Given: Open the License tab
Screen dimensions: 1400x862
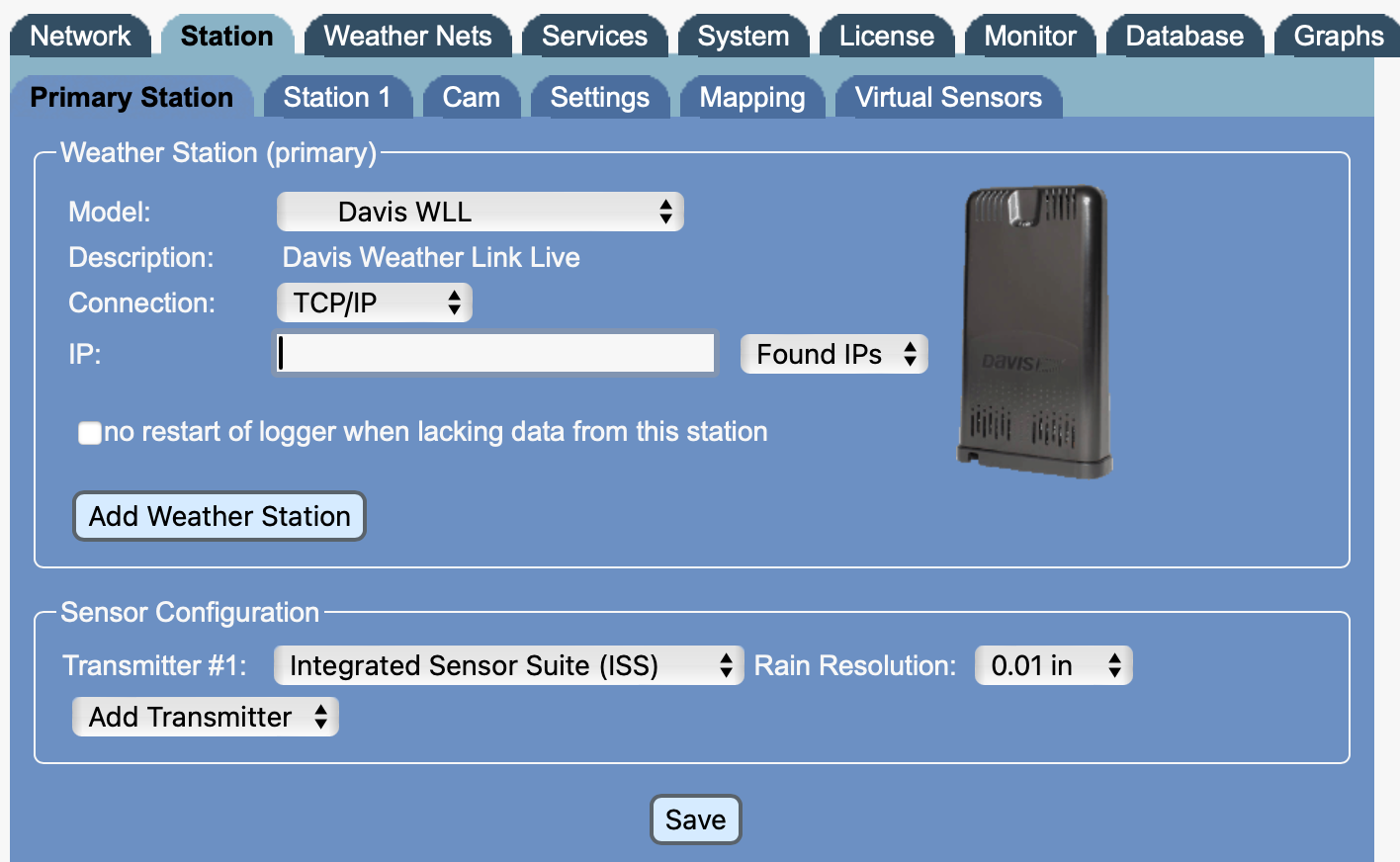Looking at the screenshot, I should click(x=887, y=37).
